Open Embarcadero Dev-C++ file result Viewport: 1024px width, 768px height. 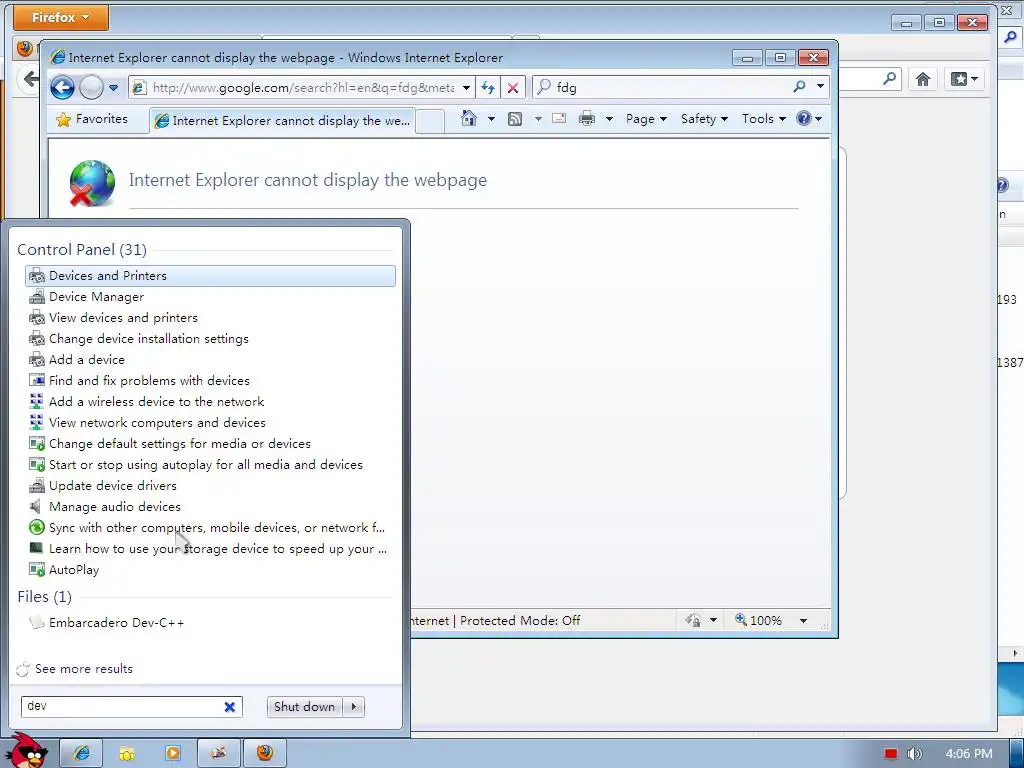210,622
